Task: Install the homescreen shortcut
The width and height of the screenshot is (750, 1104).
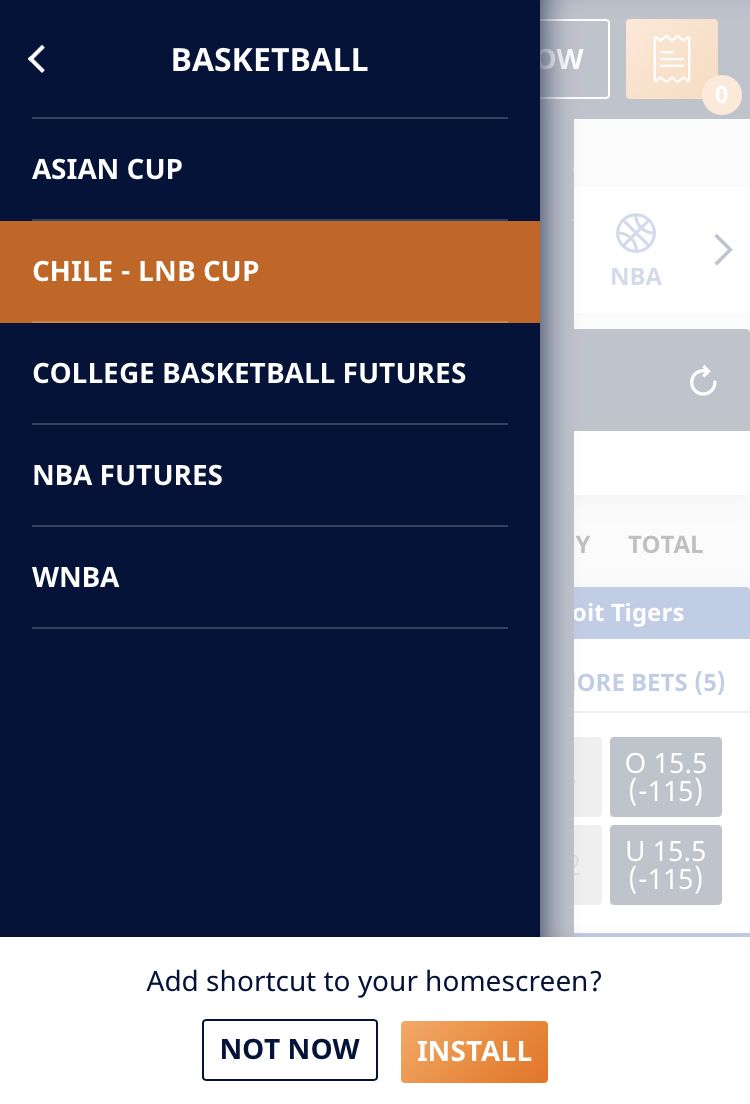Action: click(x=474, y=1051)
